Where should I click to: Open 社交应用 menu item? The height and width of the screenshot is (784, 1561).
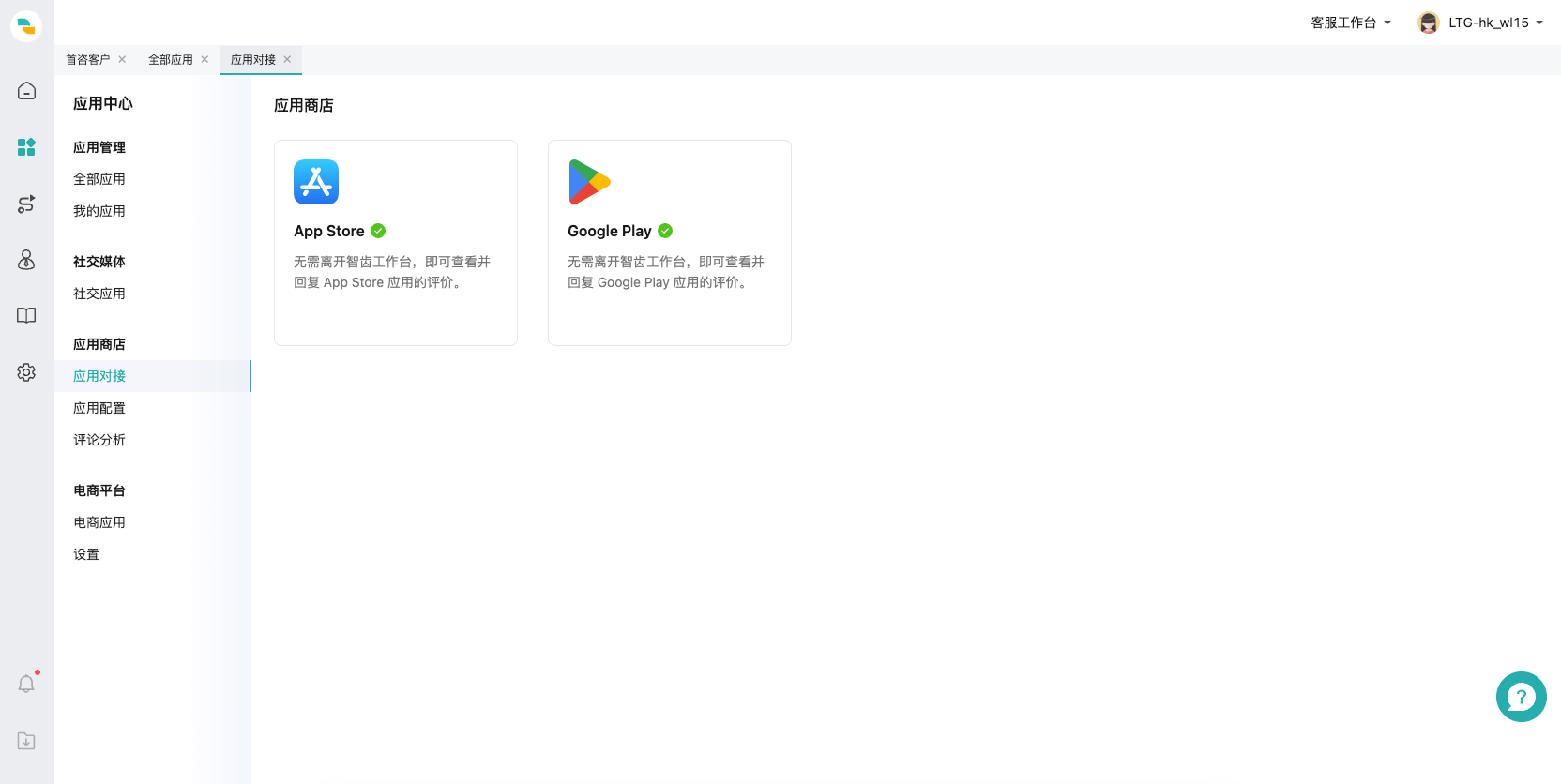[x=99, y=294]
